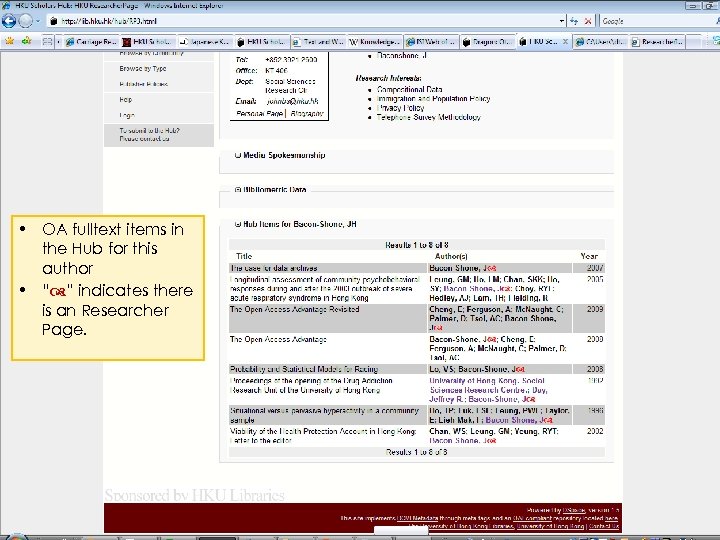Viewport: 720px width, 540px height.
Task: Click RP icon in Open Access Advantage Revisited row
Action: 437,328
